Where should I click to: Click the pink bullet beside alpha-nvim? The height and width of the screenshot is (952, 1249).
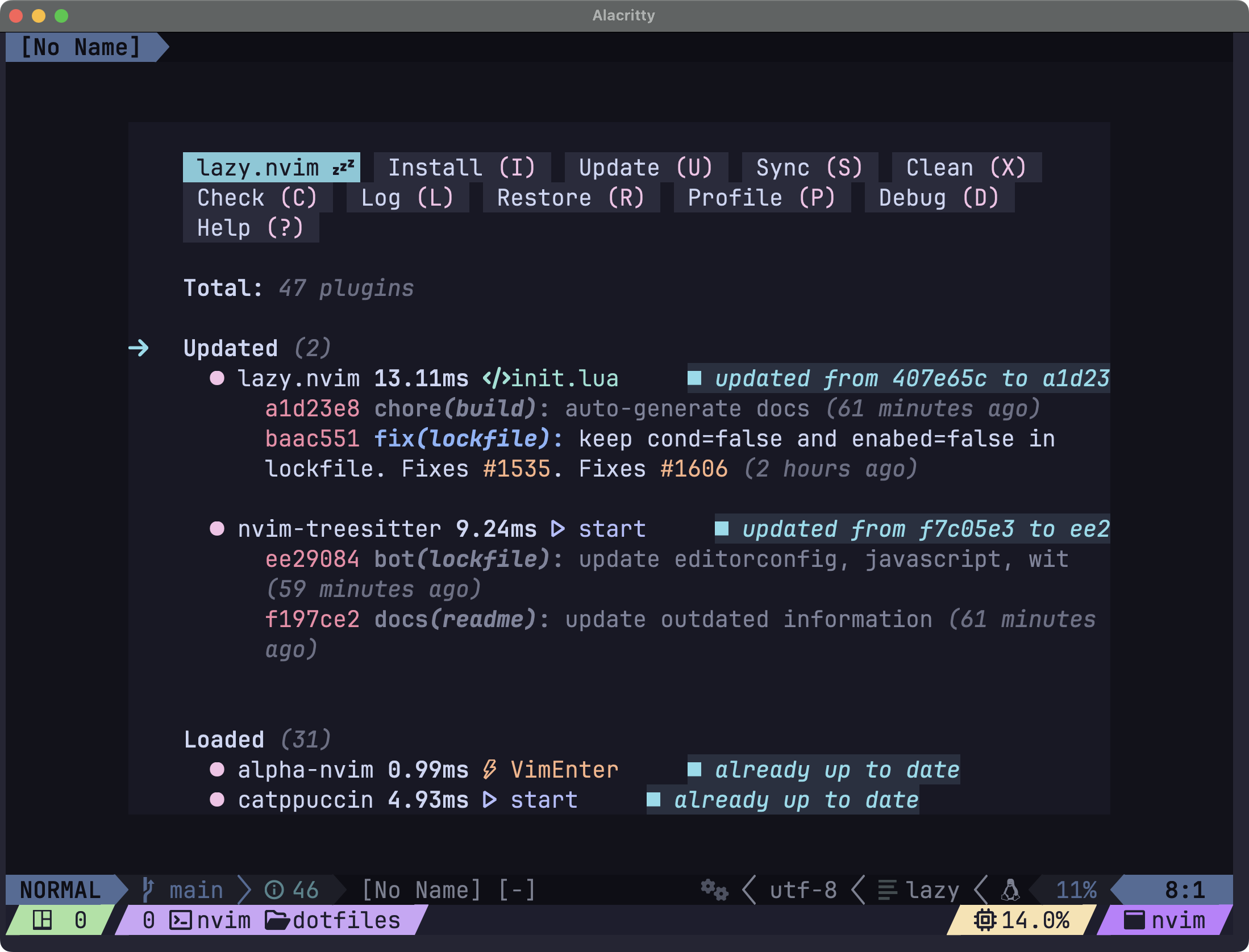(217, 770)
